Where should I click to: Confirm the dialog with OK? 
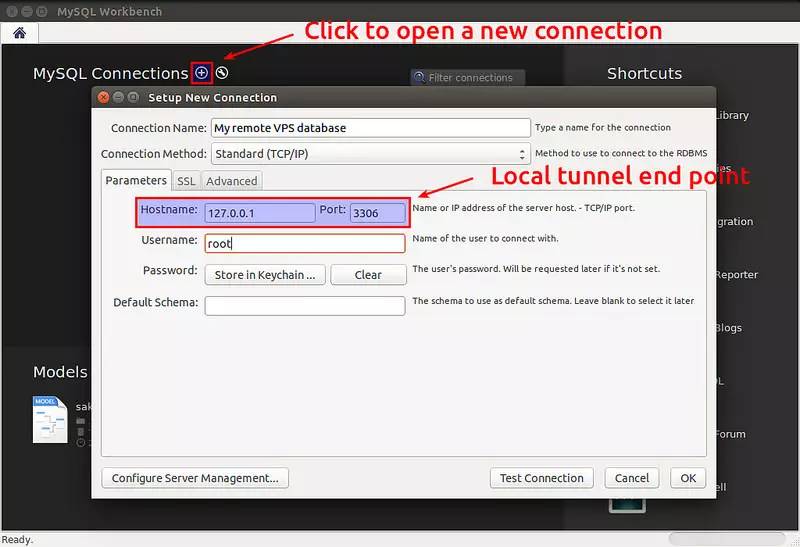688,478
